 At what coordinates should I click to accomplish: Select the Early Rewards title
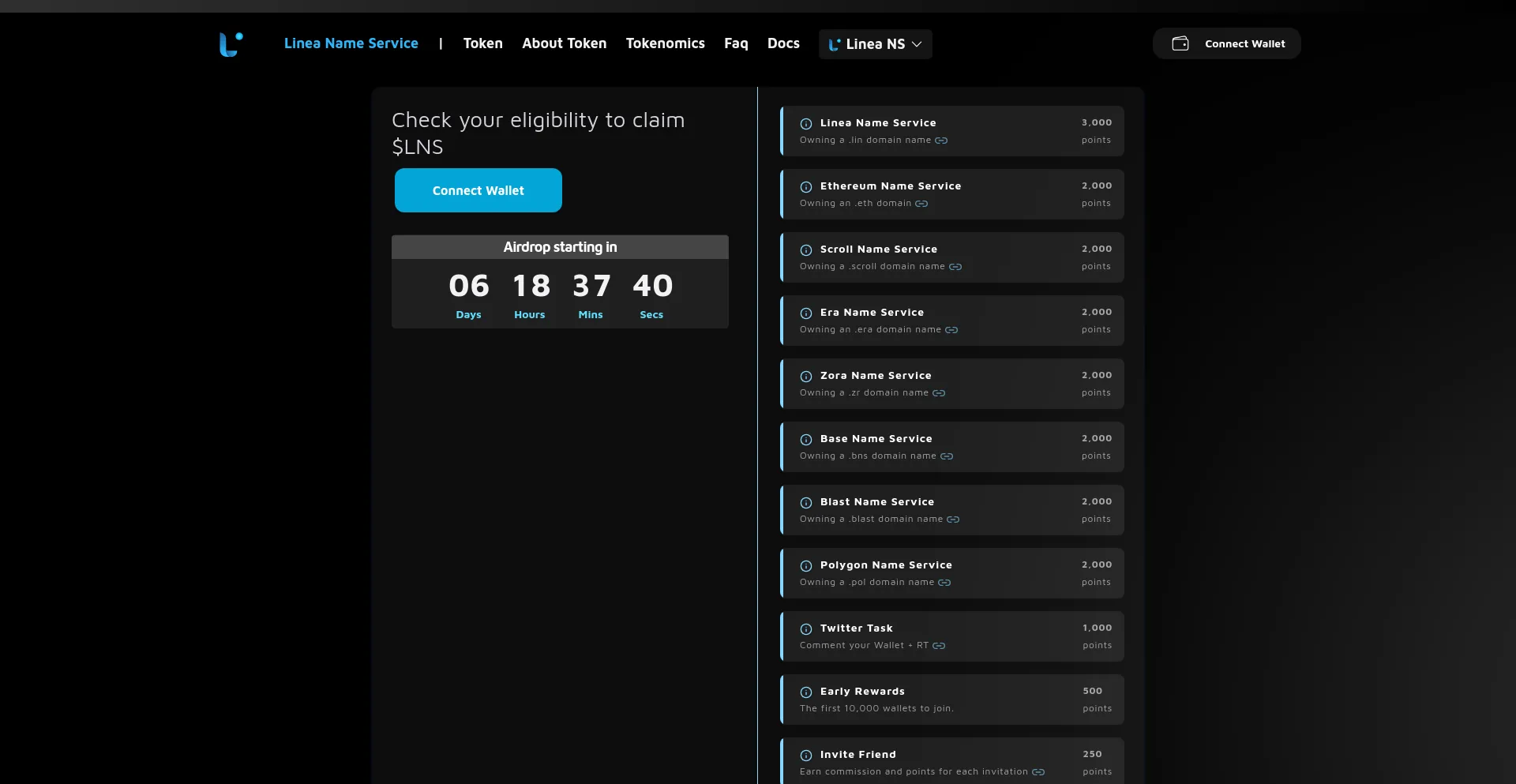click(x=862, y=692)
